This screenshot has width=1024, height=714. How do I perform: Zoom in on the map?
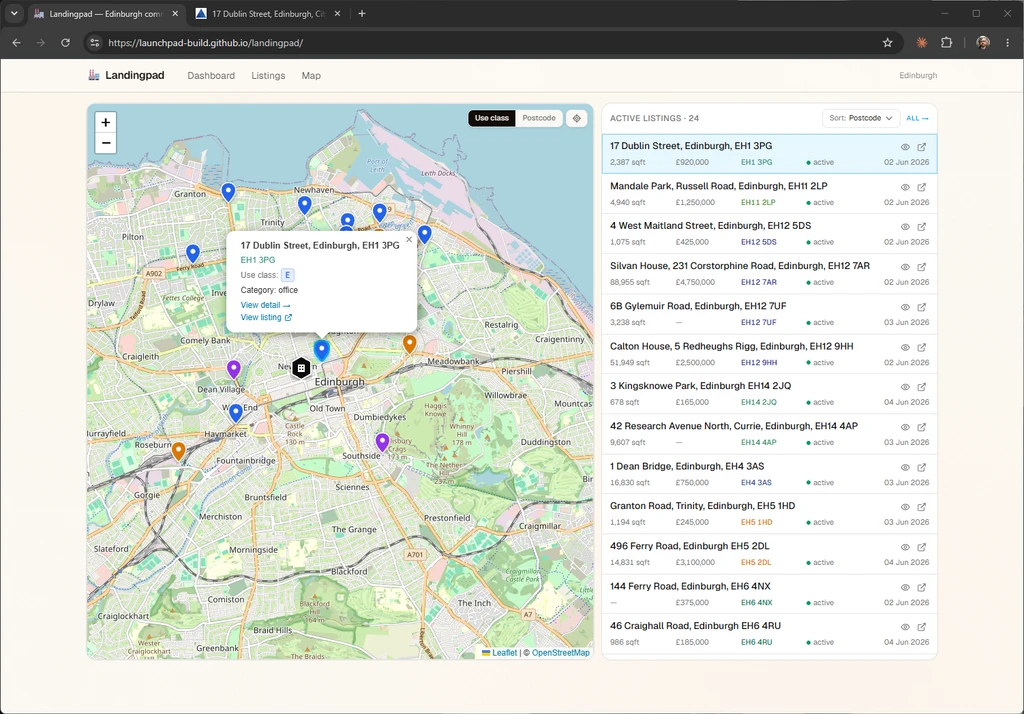pyautogui.click(x=106, y=122)
